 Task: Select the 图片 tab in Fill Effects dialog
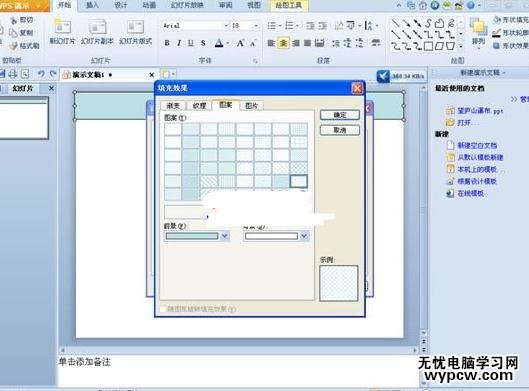pyautogui.click(x=252, y=106)
